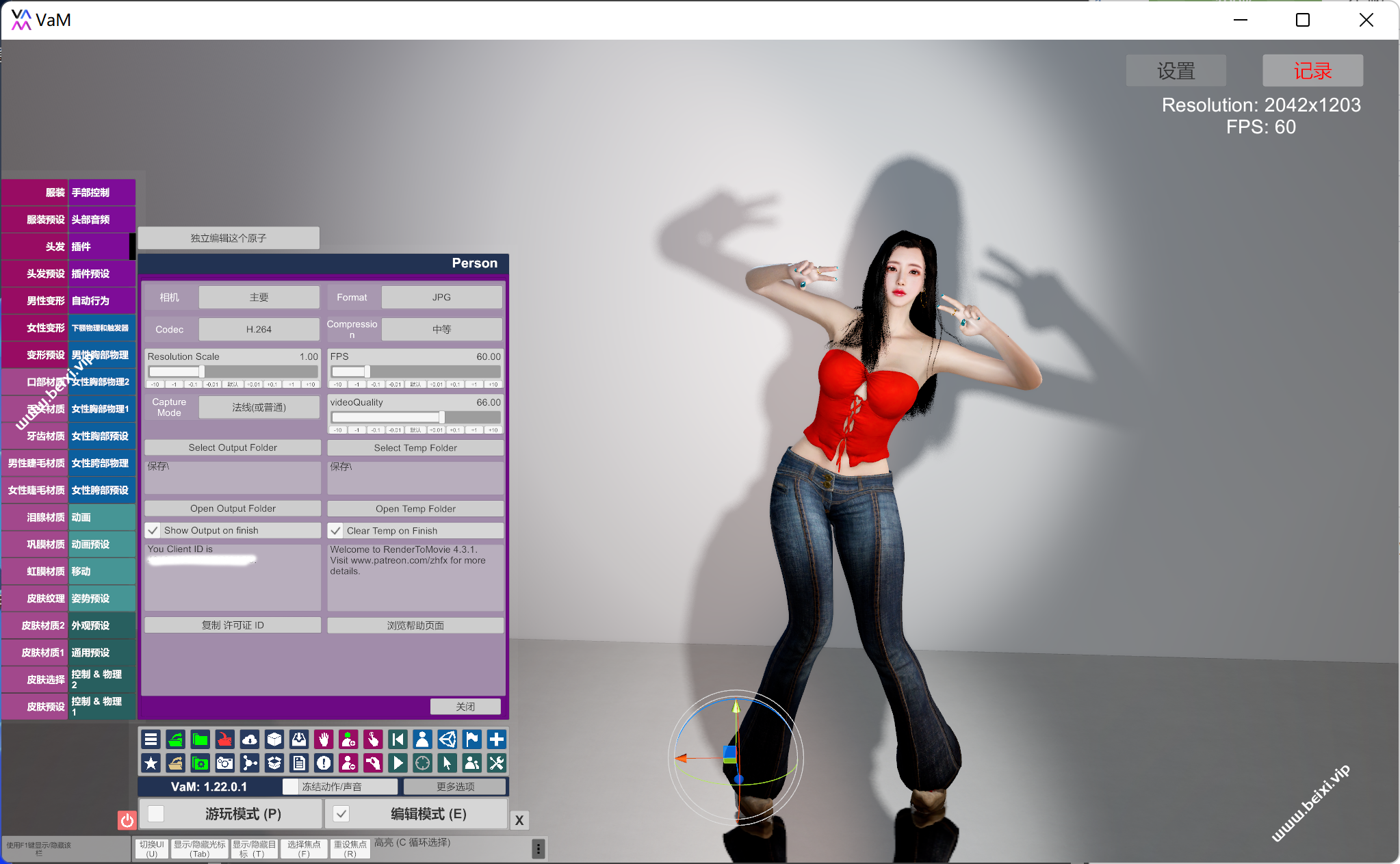
Task: Click the Unity logo icon
Action: pos(447,739)
